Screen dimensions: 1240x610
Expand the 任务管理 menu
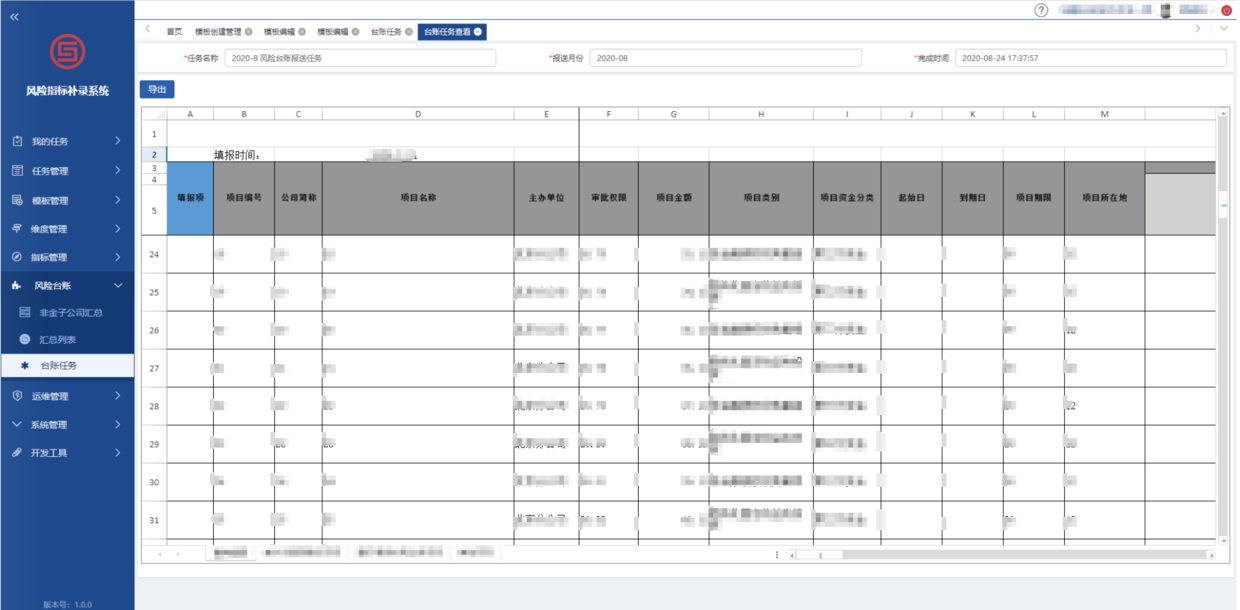[118, 171]
